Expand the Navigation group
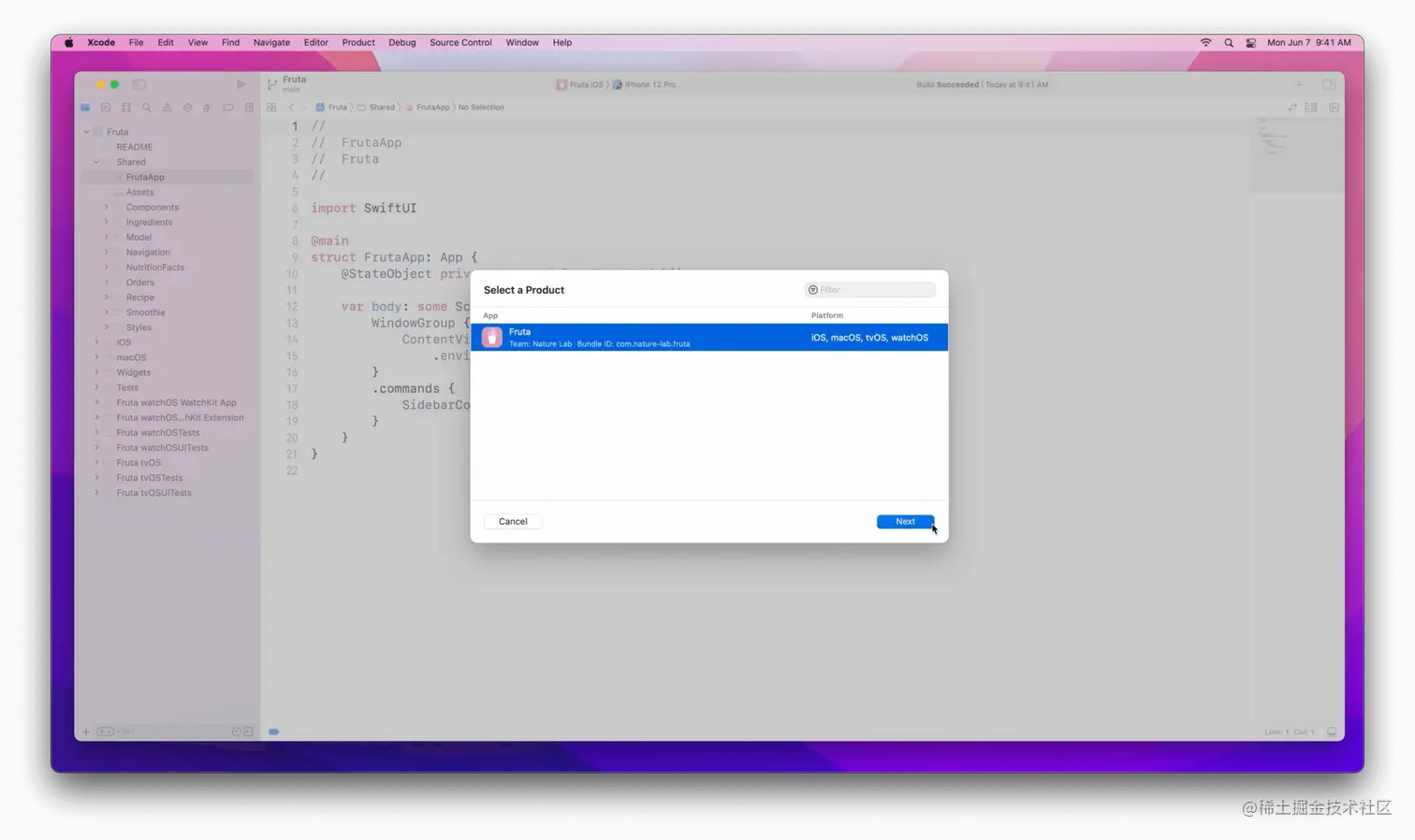 click(106, 252)
